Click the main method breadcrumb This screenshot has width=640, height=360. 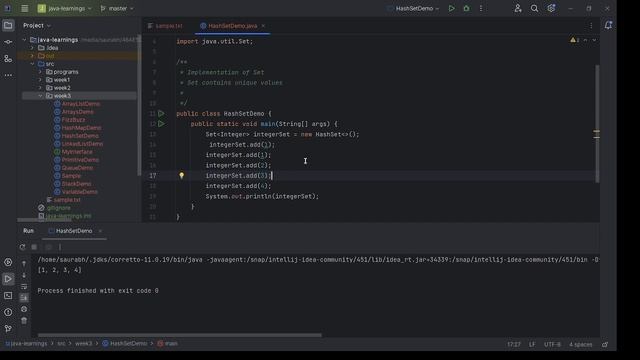(168, 344)
